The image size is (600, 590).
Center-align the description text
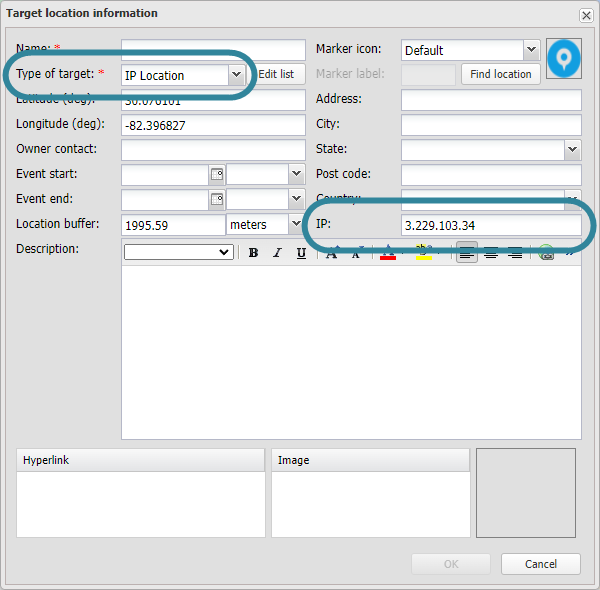[491, 253]
